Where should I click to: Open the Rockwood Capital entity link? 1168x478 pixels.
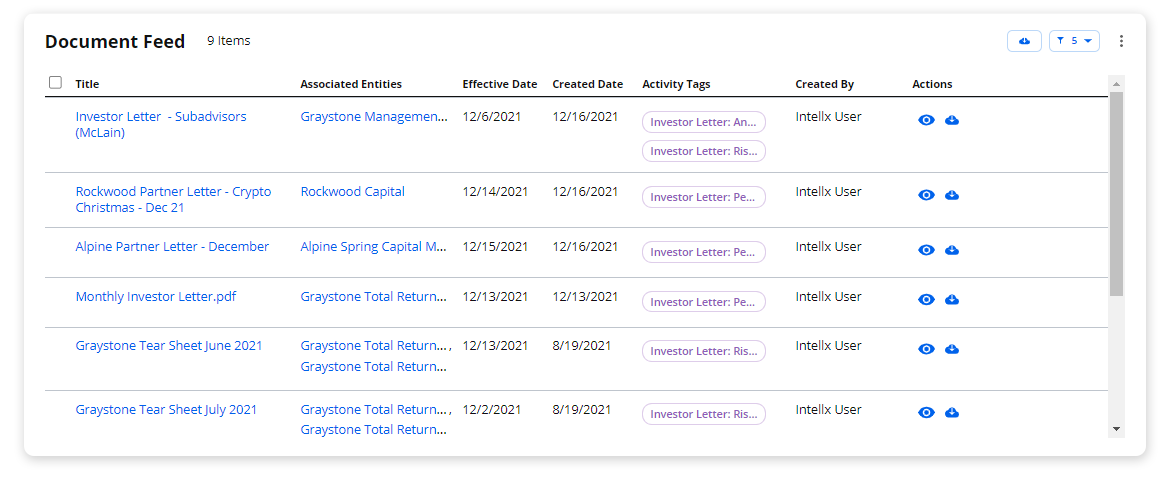[352, 192]
